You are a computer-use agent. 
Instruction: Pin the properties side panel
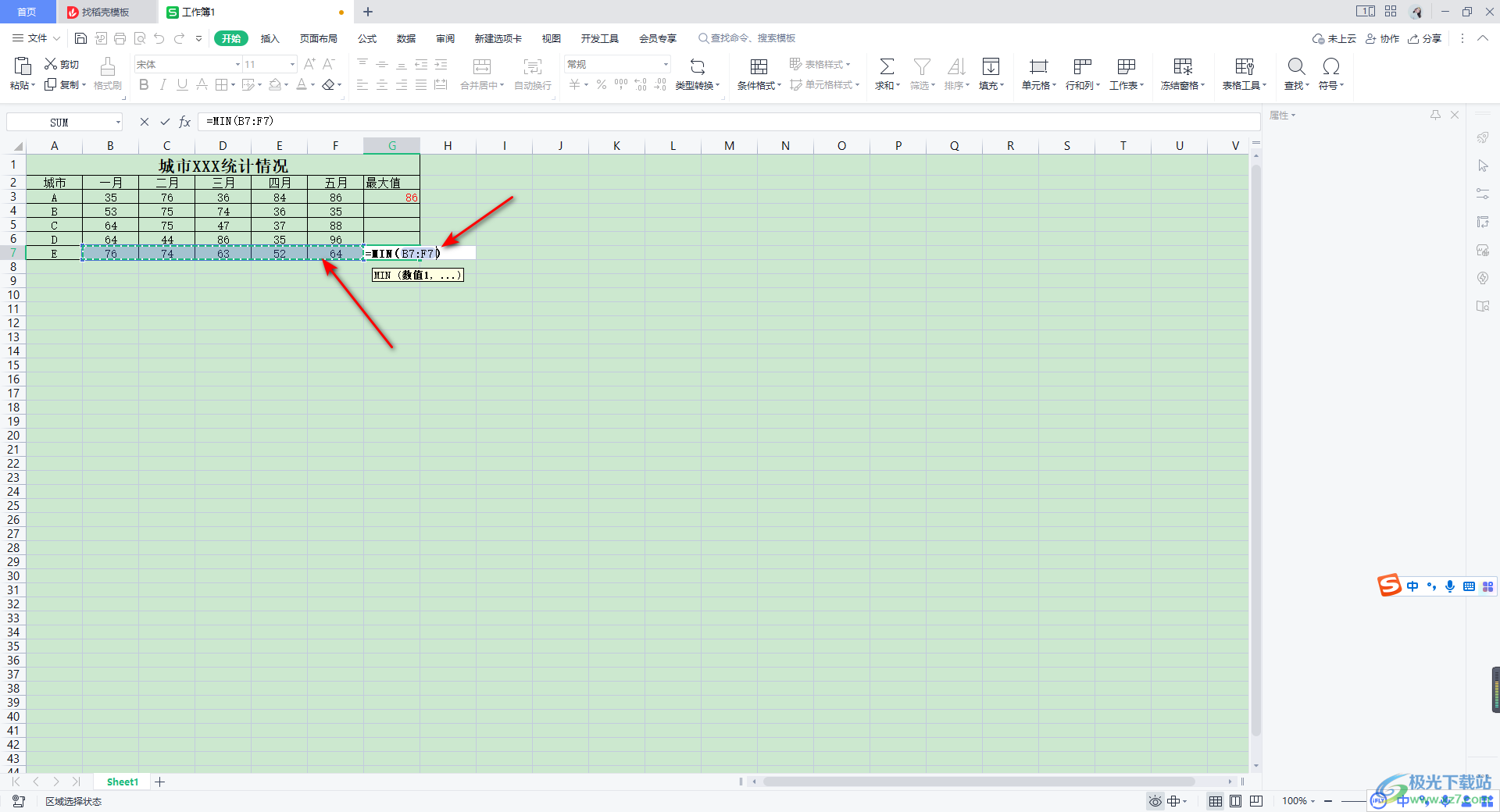1435,115
